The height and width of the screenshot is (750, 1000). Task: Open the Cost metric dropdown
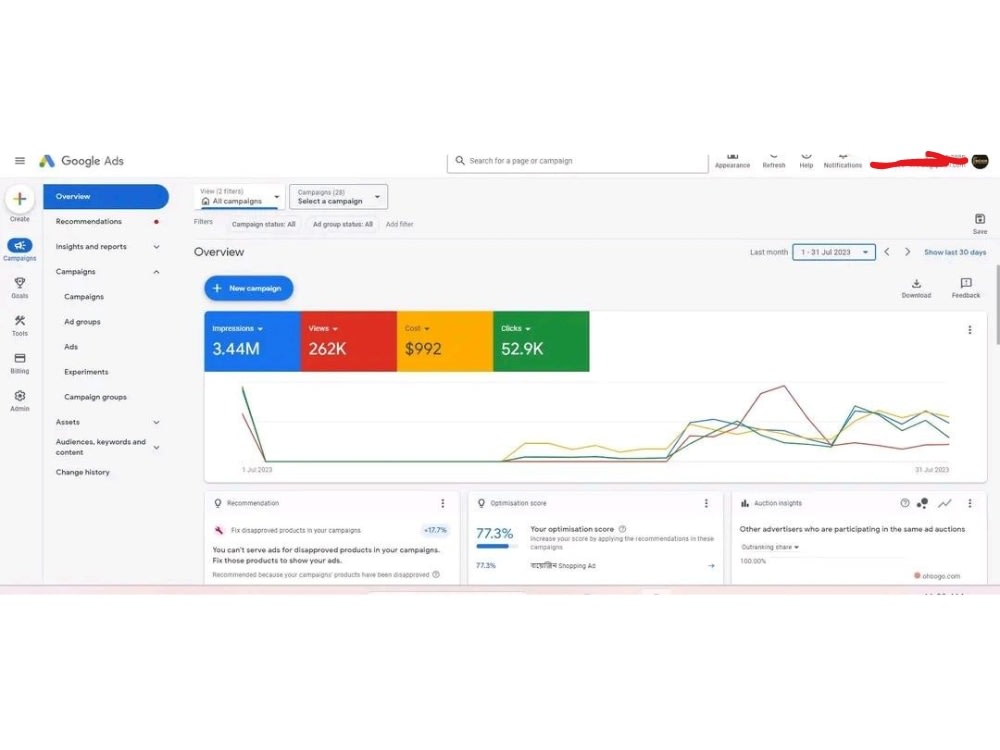(x=416, y=328)
